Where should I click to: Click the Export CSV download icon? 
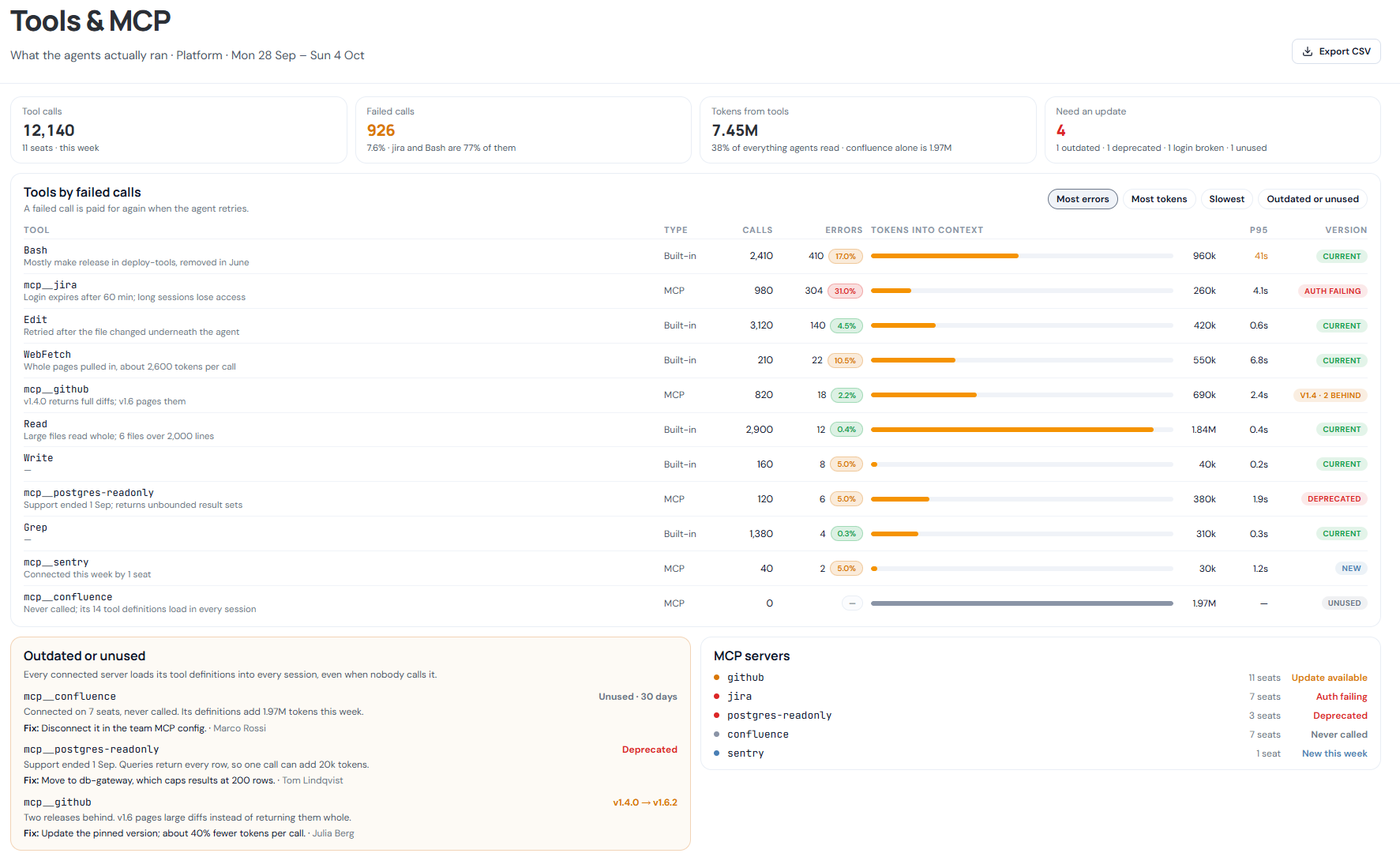pyautogui.click(x=1308, y=51)
